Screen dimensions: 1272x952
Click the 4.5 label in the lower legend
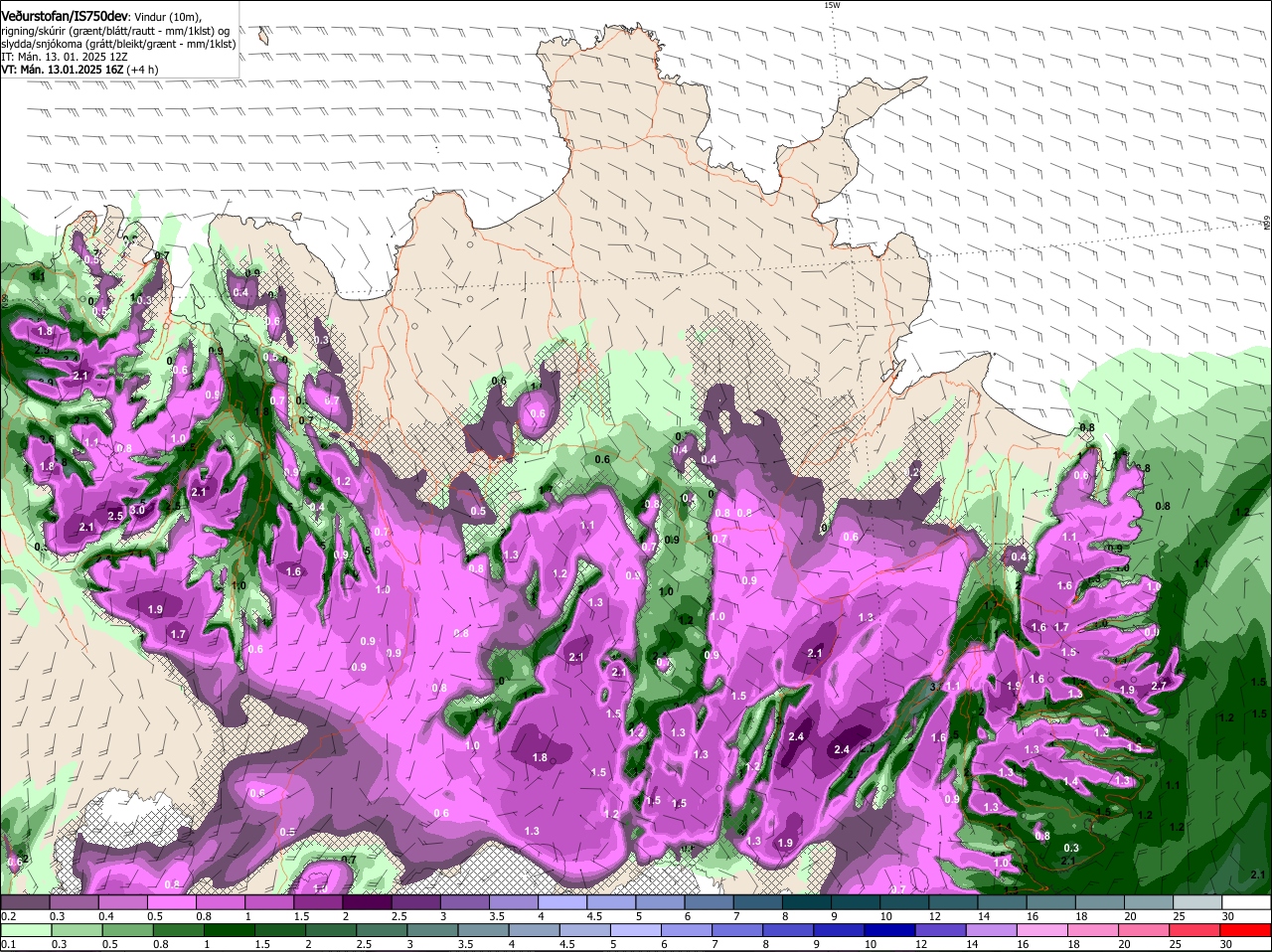[566, 944]
